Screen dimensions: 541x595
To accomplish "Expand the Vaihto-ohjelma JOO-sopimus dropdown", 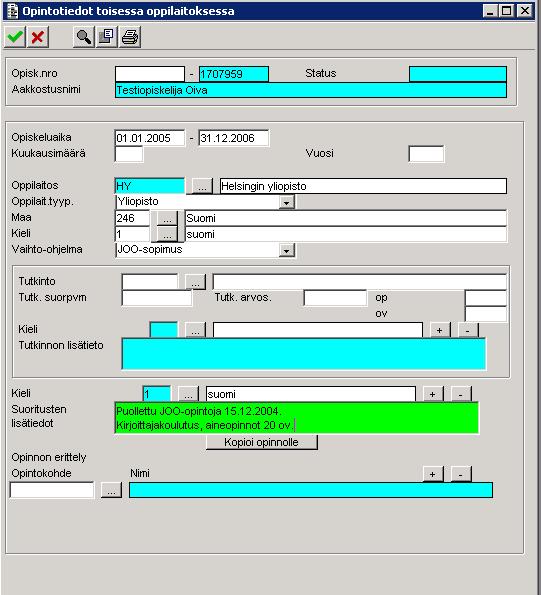I will 287,250.
